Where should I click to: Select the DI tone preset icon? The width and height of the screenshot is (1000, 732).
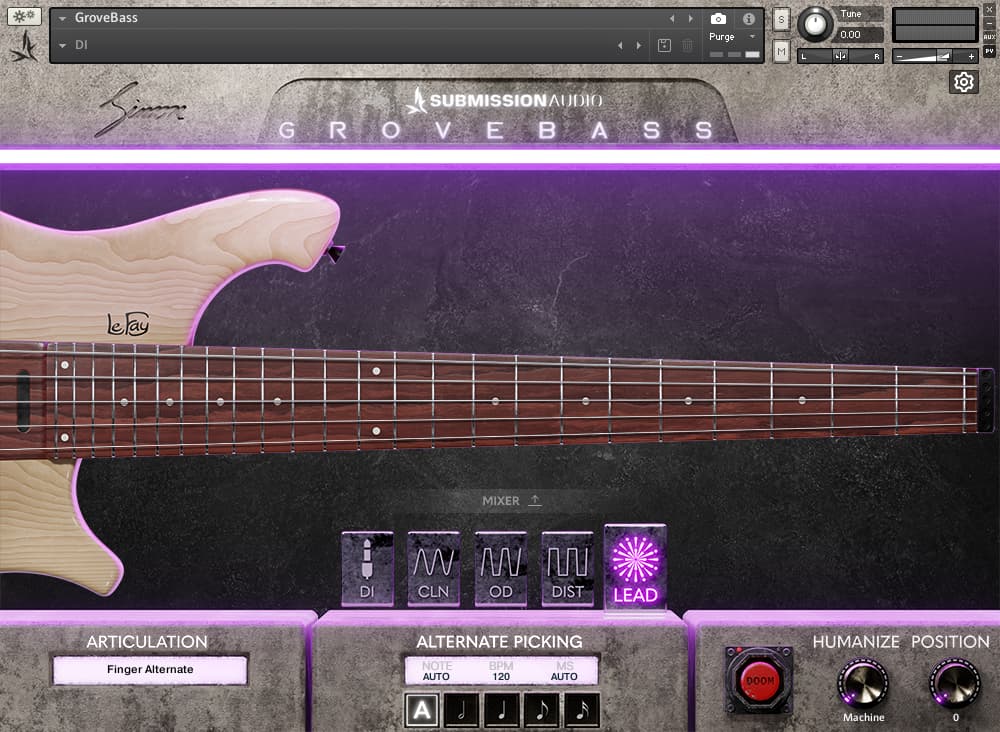coord(367,568)
